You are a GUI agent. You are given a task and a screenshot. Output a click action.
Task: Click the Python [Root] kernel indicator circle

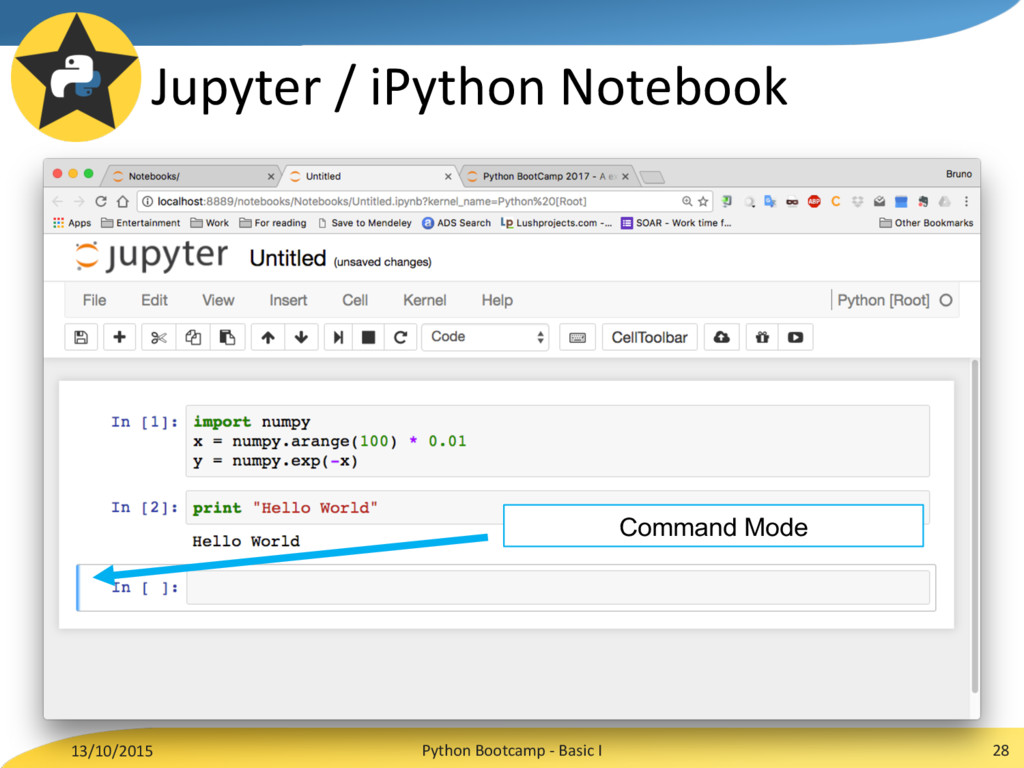(946, 300)
